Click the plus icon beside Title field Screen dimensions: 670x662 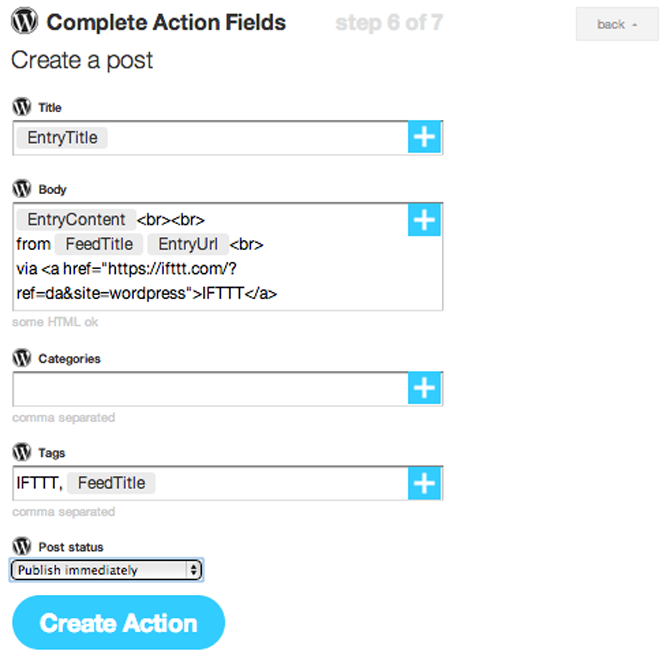[425, 138]
